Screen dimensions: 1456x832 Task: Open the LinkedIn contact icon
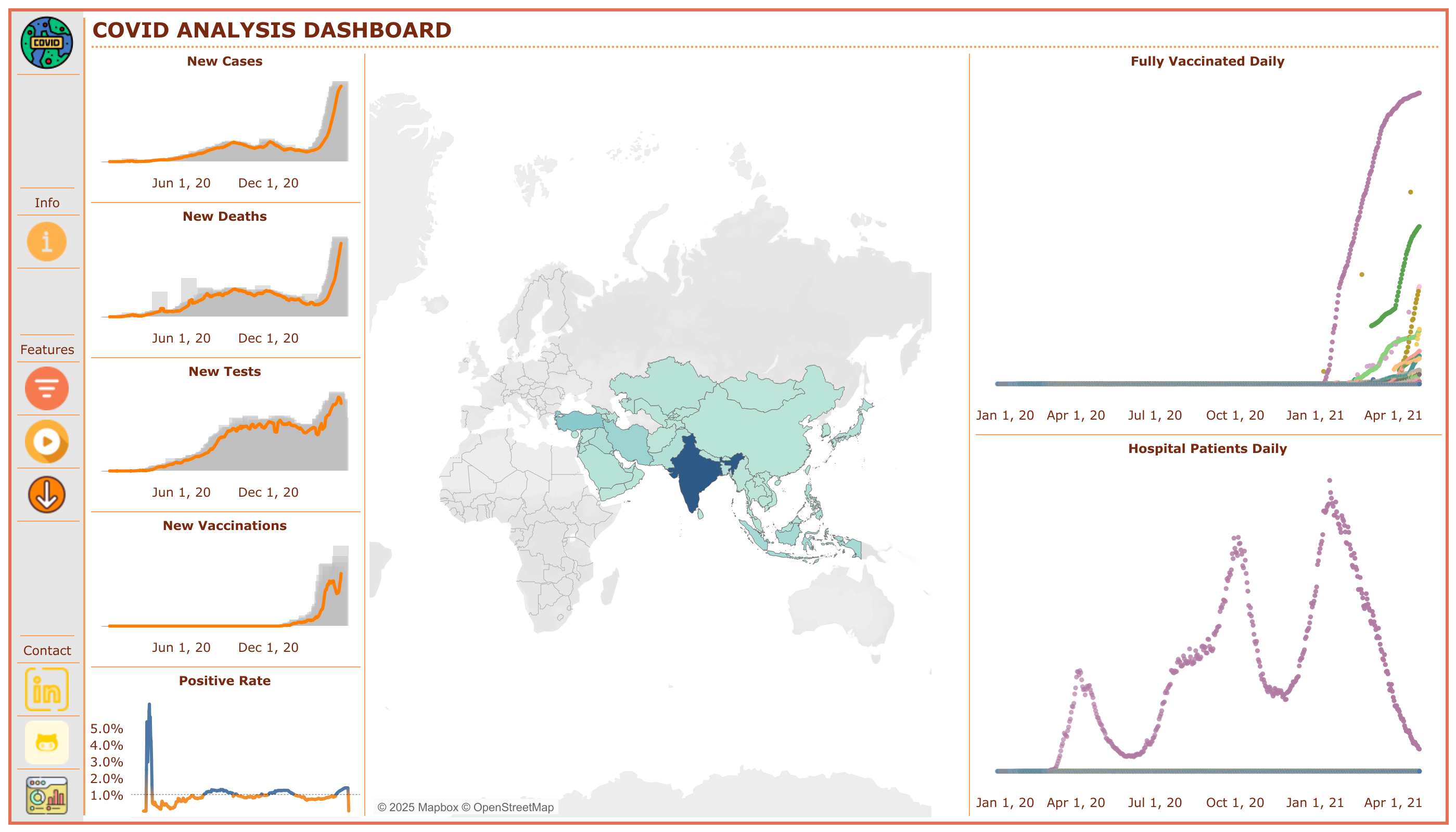coord(47,690)
